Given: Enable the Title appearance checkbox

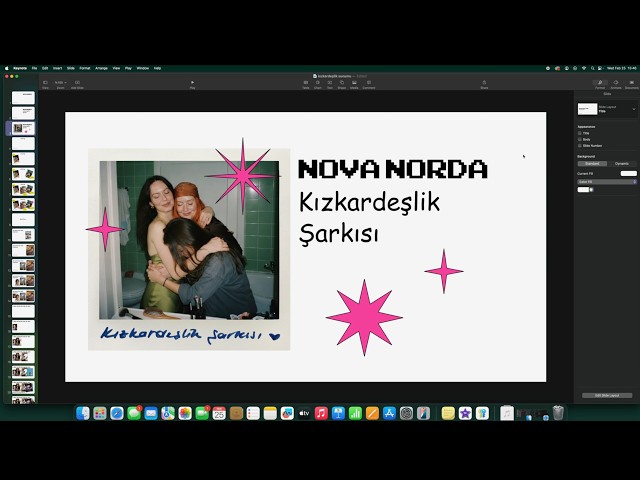Looking at the screenshot, I should tap(580, 133).
